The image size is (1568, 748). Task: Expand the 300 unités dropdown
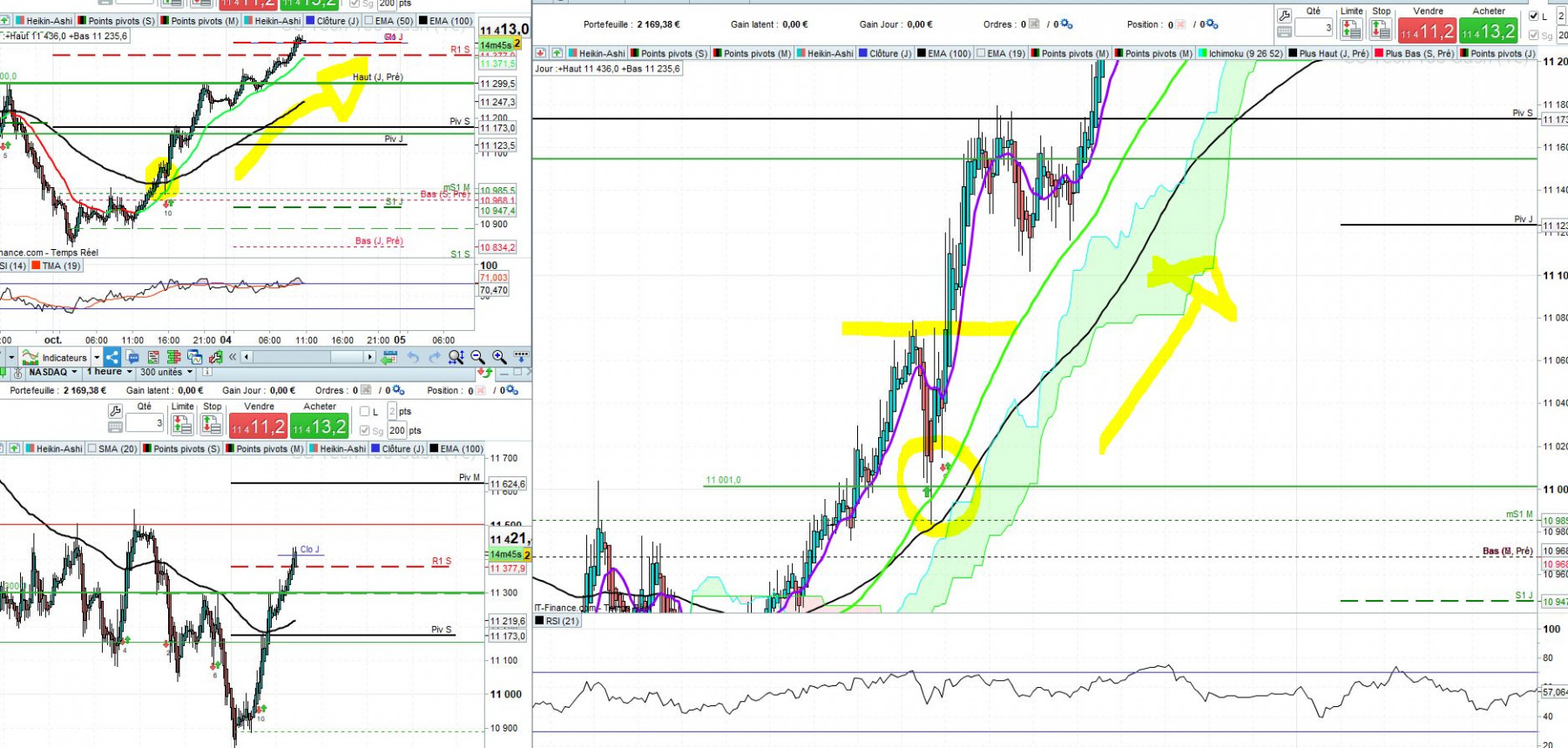click(x=166, y=372)
